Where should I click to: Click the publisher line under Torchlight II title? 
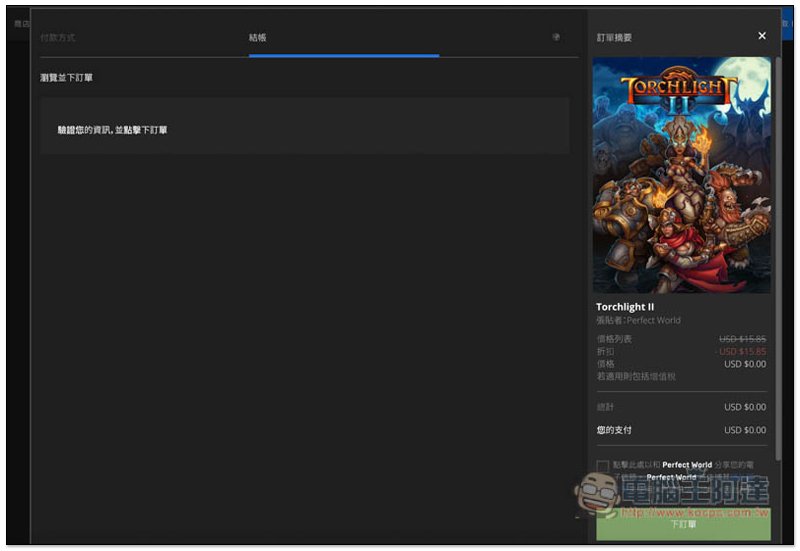pos(638,320)
